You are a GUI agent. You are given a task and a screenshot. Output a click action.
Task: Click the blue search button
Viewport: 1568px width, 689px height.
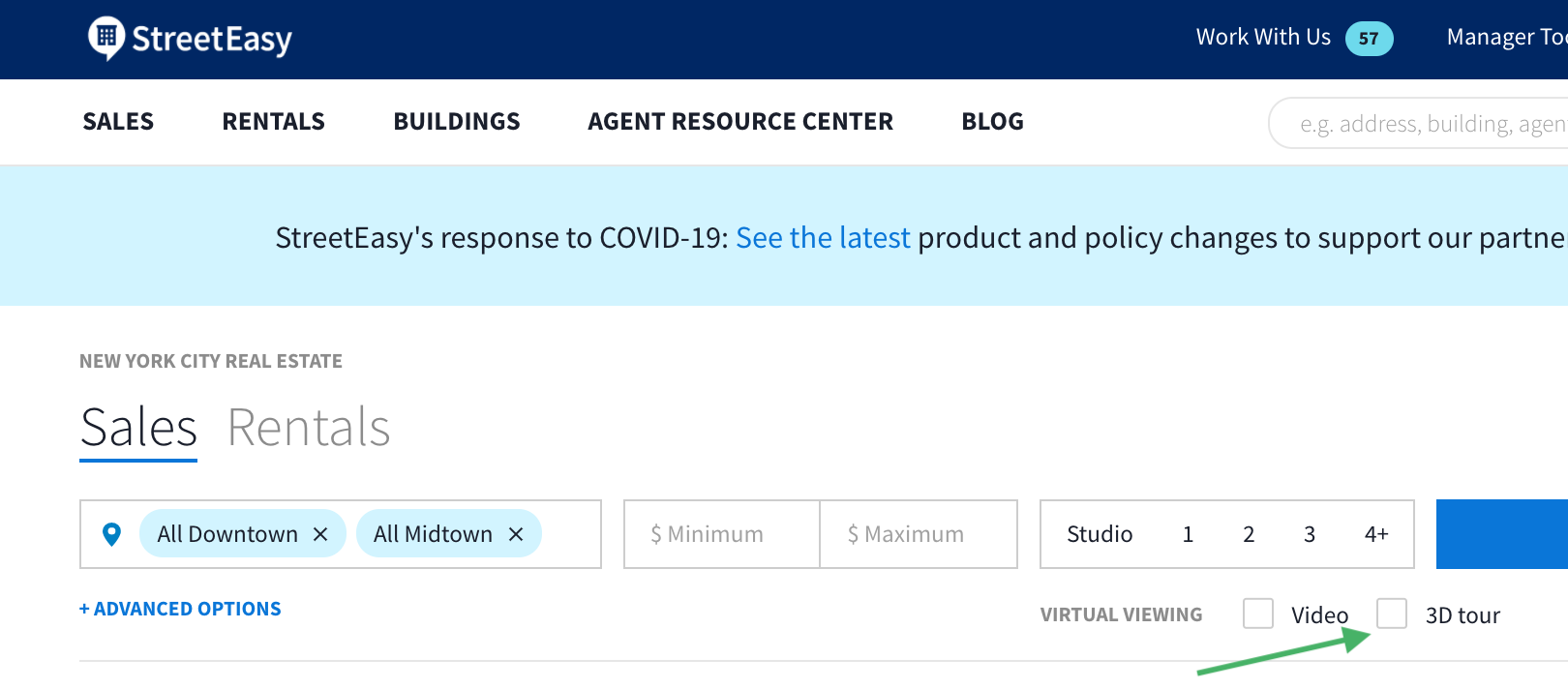coord(1502,534)
